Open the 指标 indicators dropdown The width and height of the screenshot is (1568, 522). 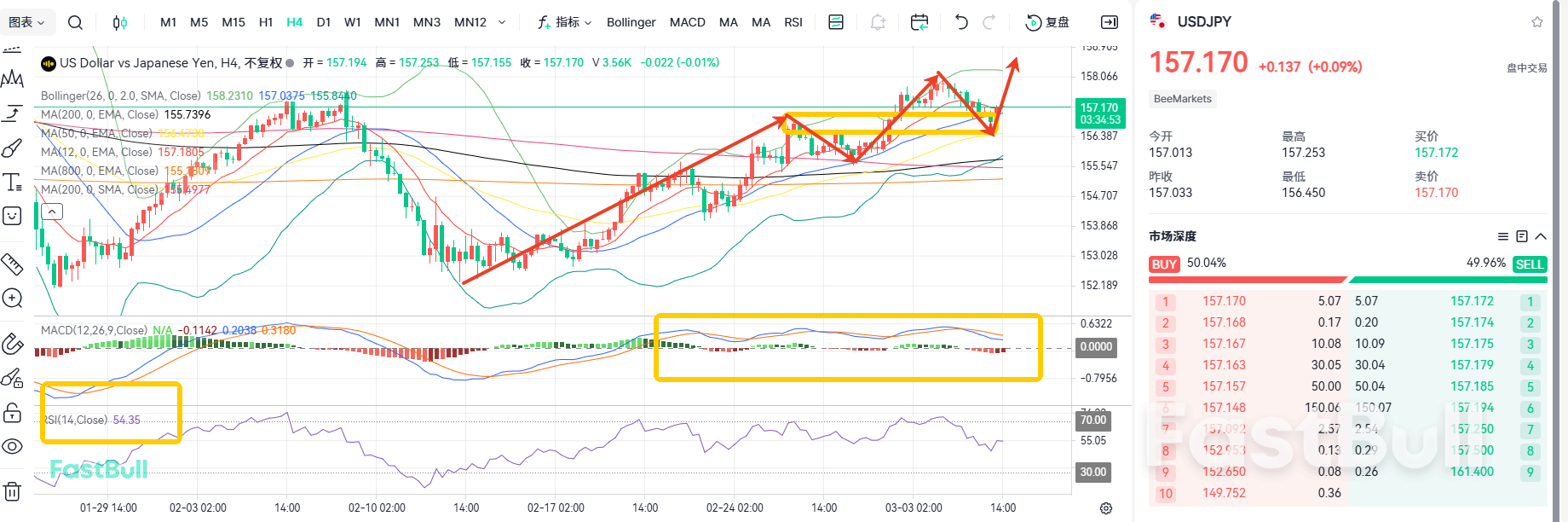point(565,22)
